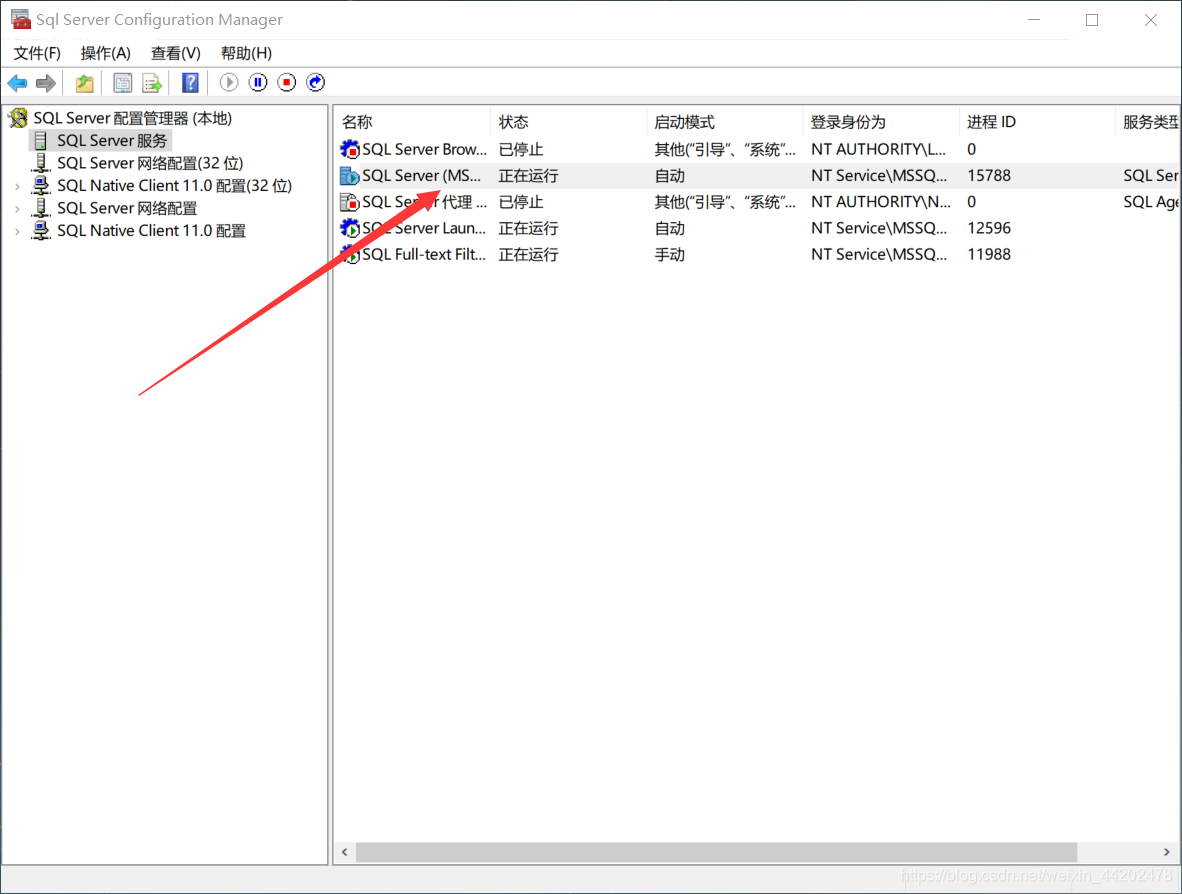Select the SQL Server 配置管理器 (本地) root
1182x894 pixels.
(133, 118)
